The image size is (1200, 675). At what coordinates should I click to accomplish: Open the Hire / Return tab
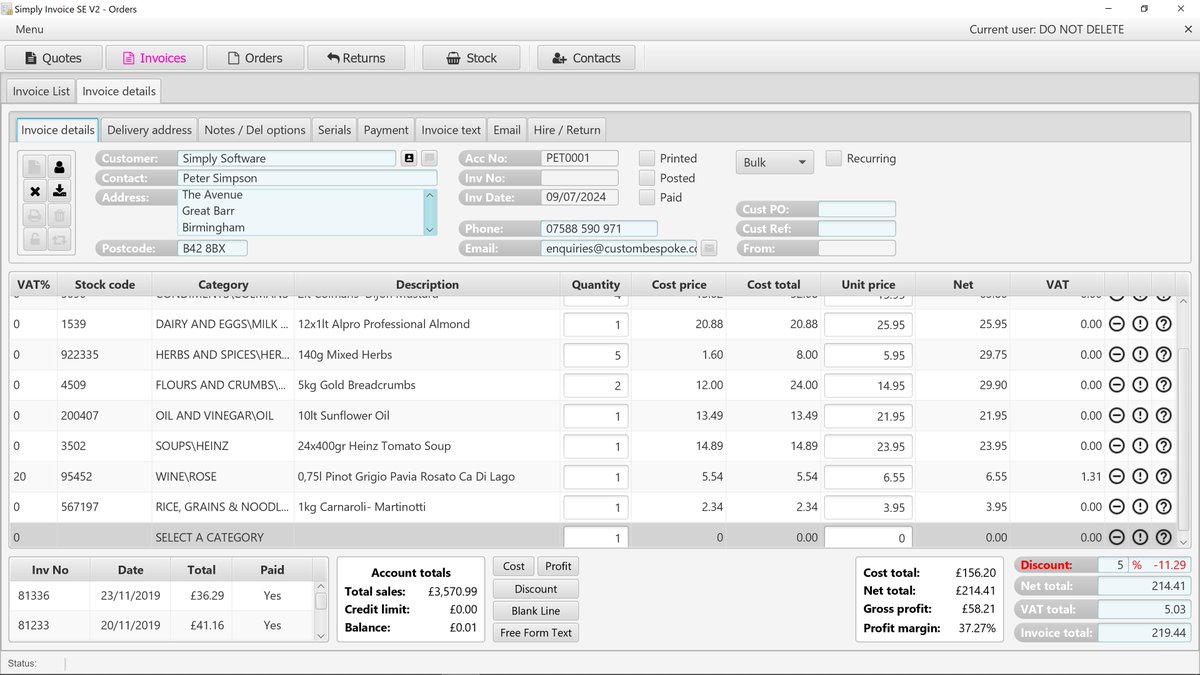pos(567,130)
